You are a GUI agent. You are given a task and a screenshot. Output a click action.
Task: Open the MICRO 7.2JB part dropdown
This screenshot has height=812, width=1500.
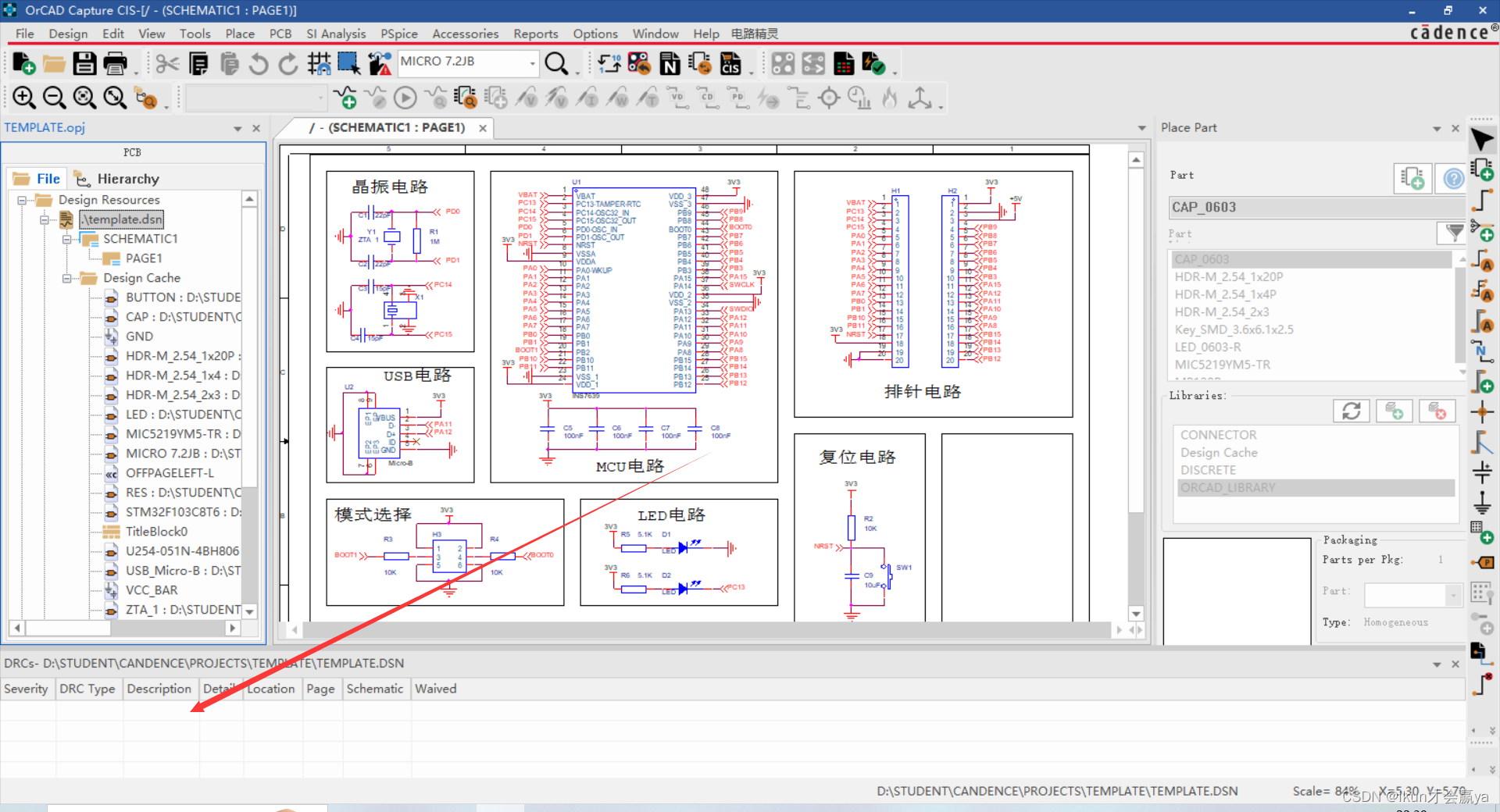coord(534,62)
